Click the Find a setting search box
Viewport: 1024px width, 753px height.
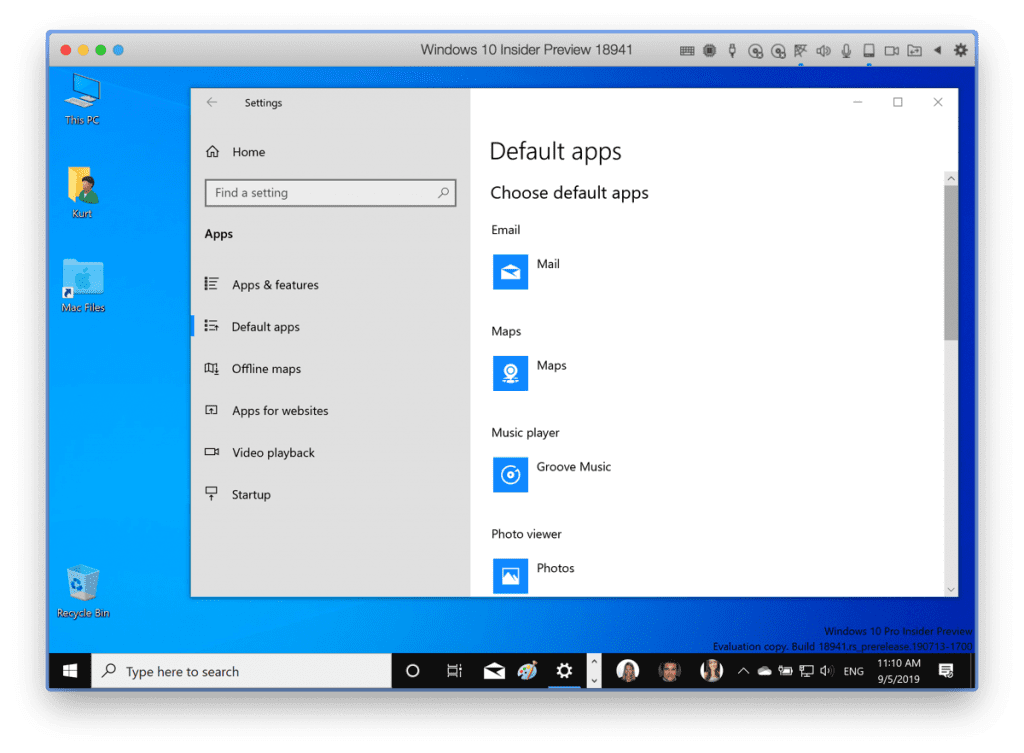330,192
